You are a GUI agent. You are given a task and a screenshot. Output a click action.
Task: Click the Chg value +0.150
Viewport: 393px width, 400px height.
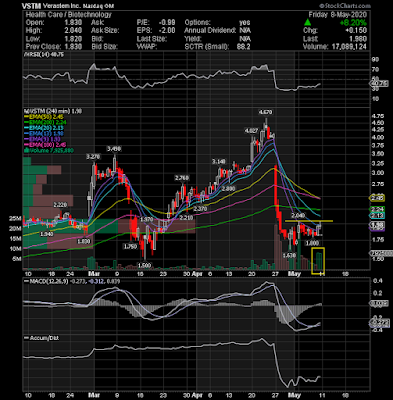[x=356, y=30]
